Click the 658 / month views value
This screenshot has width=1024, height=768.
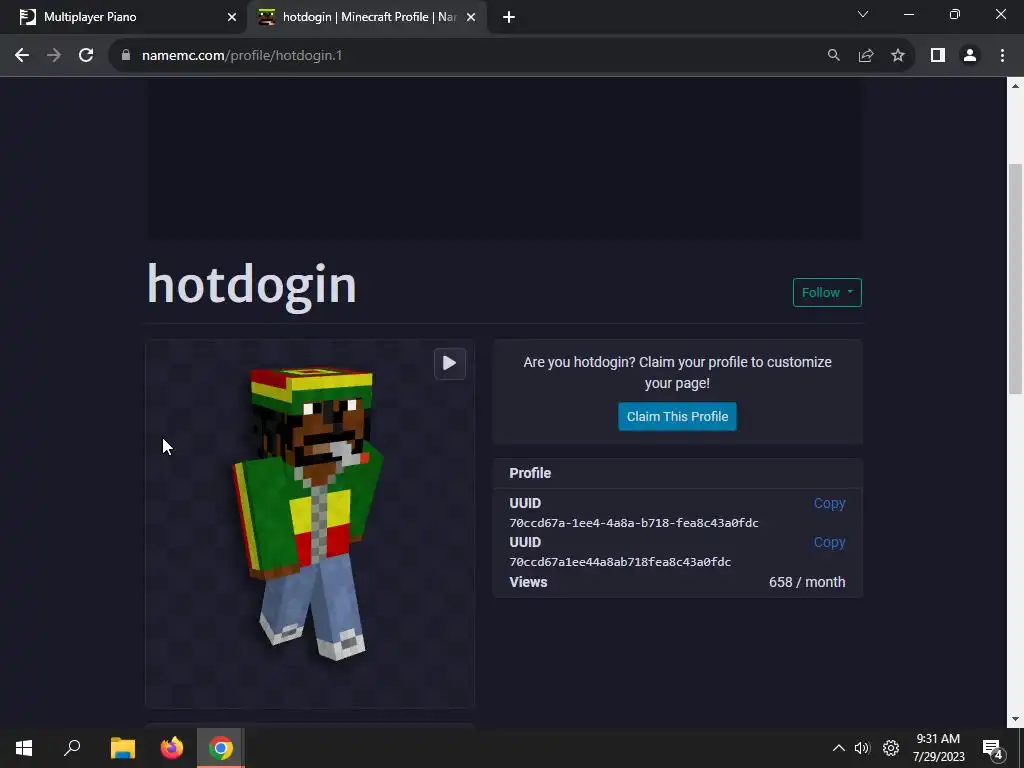(x=807, y=582)
